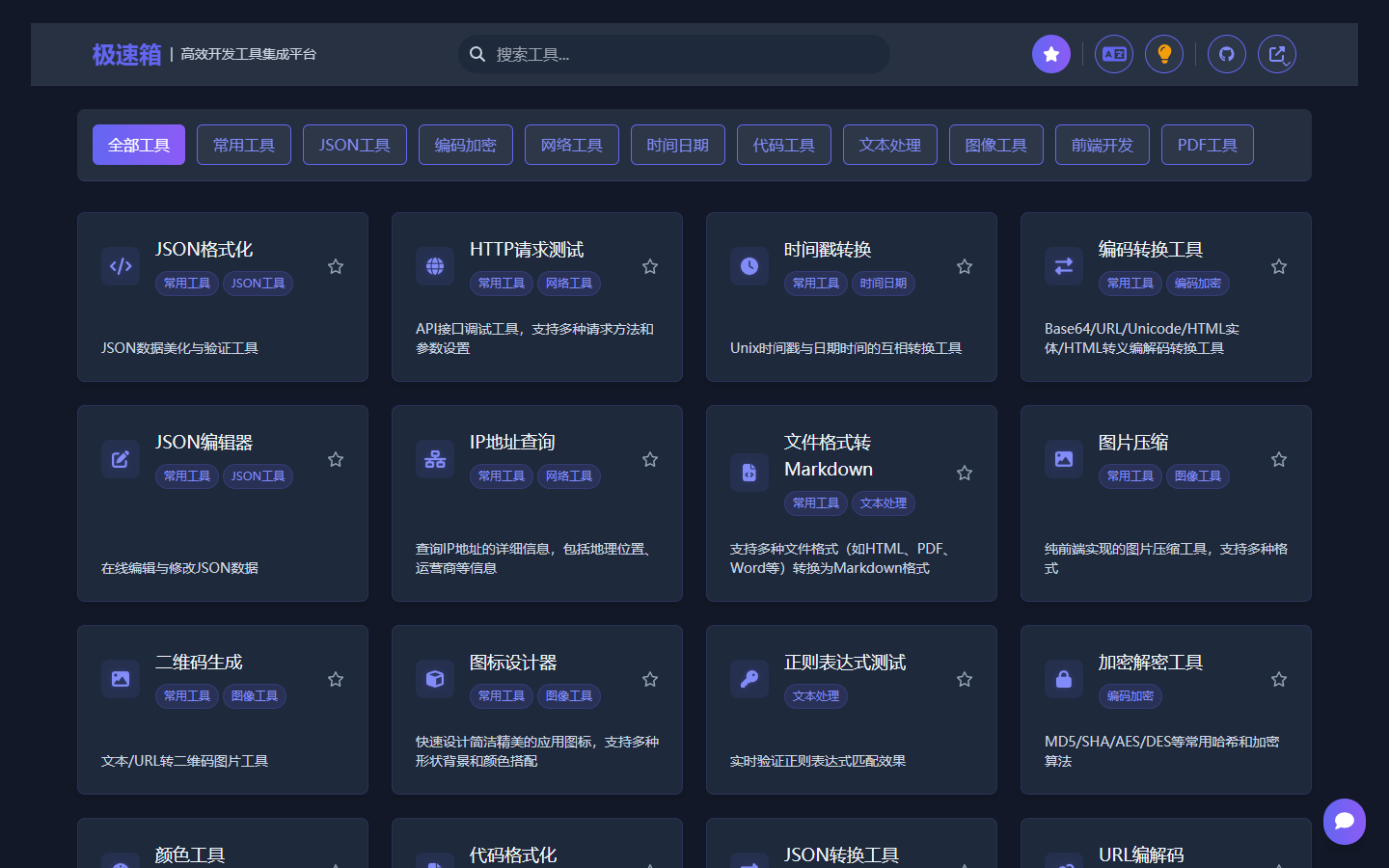Star the 加密解密工具 card

pos(1279,679)
